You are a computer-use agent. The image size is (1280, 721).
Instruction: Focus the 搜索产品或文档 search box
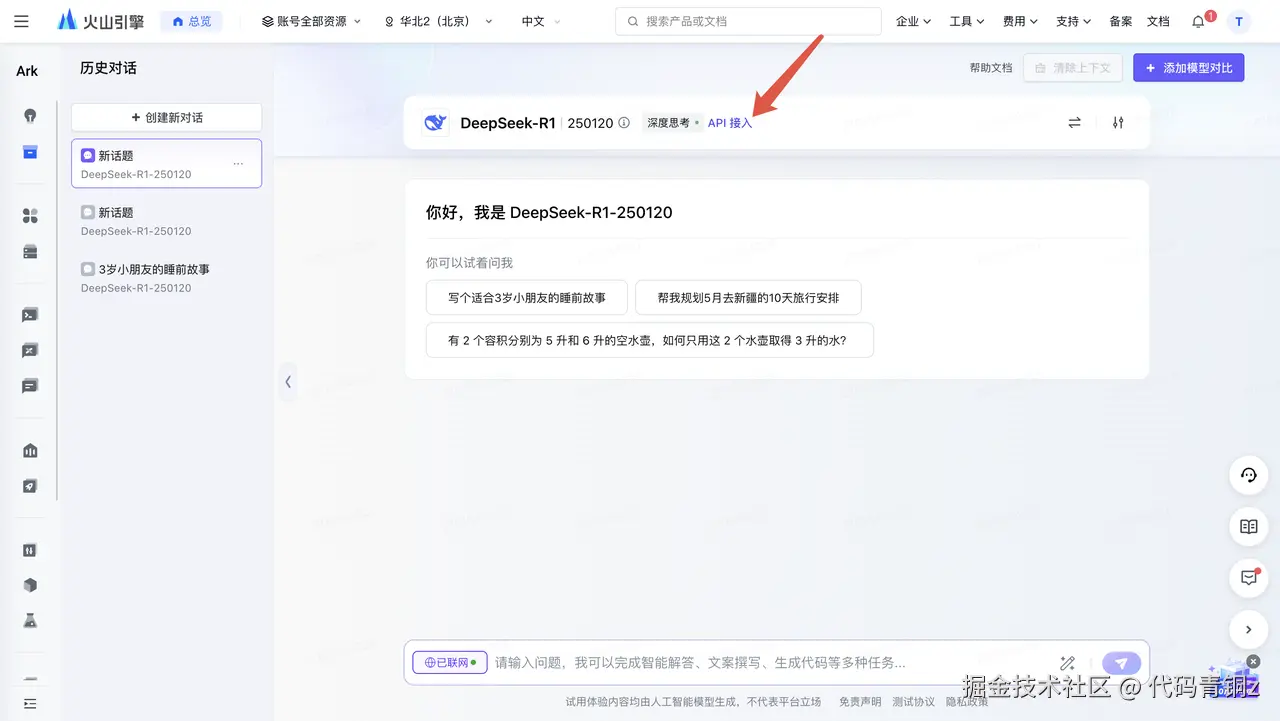[748, 21]
